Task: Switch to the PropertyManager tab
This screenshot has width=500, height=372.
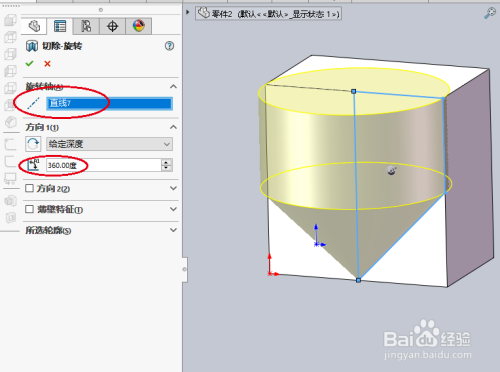Action: tap(60, 26)
